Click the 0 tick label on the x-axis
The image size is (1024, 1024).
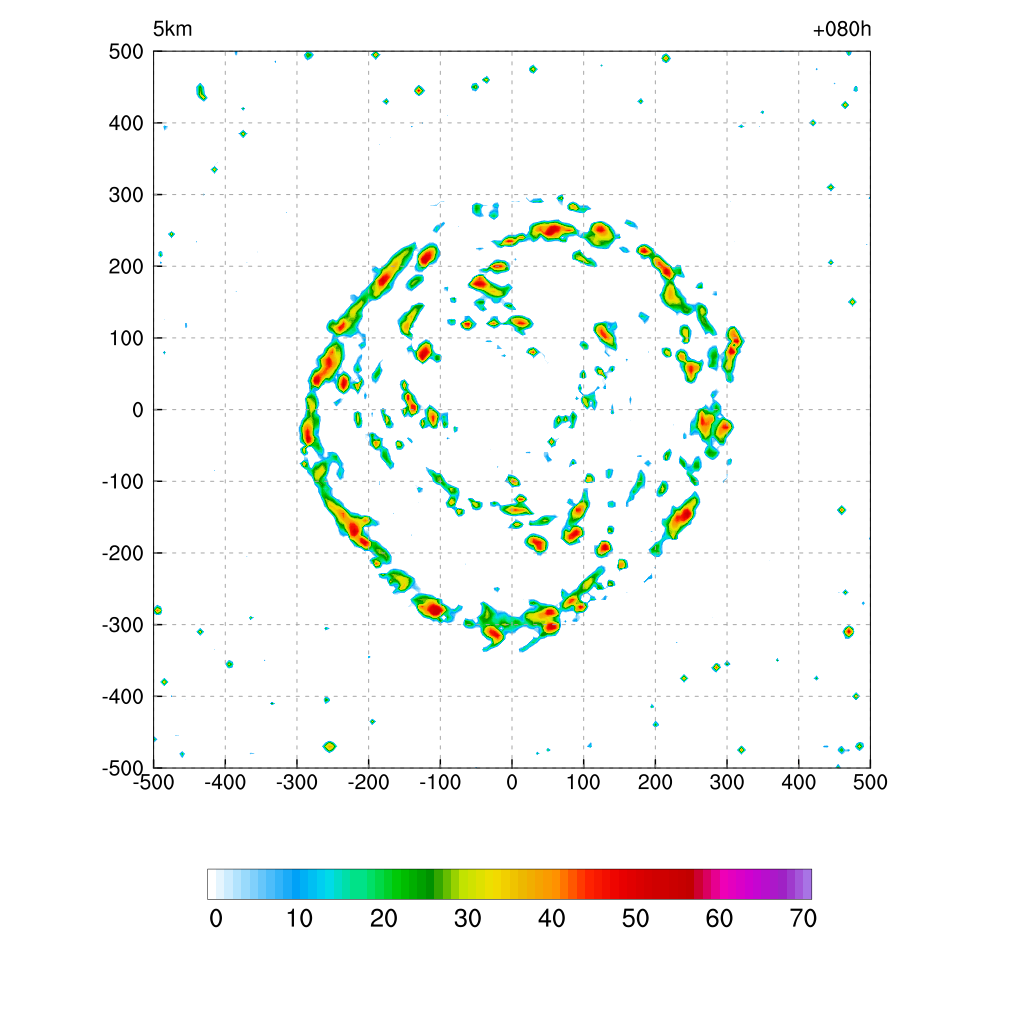pos(512,782)
